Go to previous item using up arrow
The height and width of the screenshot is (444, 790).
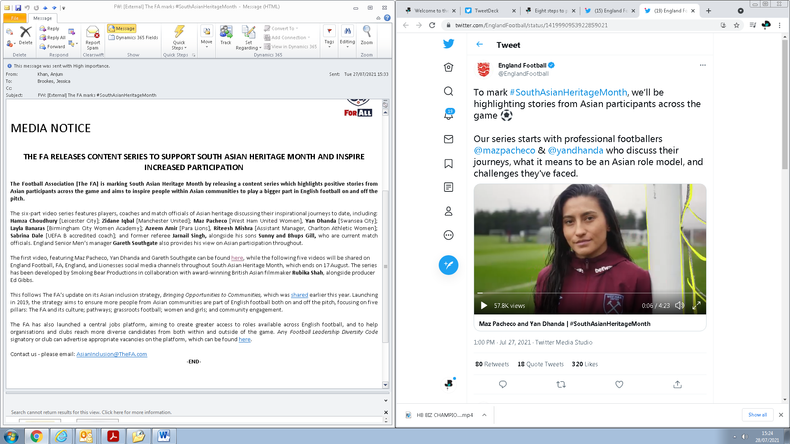tap(45, 8)
